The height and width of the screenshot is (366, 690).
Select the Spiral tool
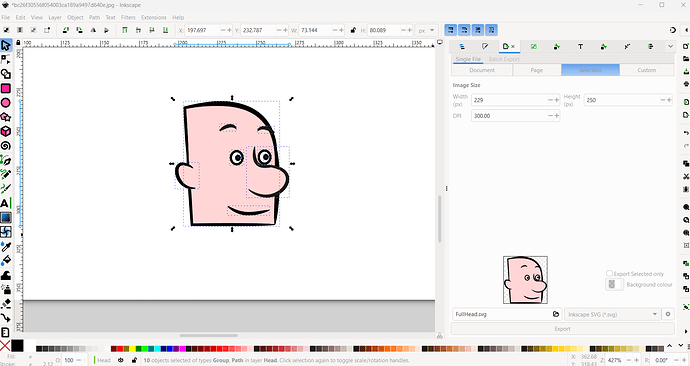pyautogui.click(x=6, y=146)
